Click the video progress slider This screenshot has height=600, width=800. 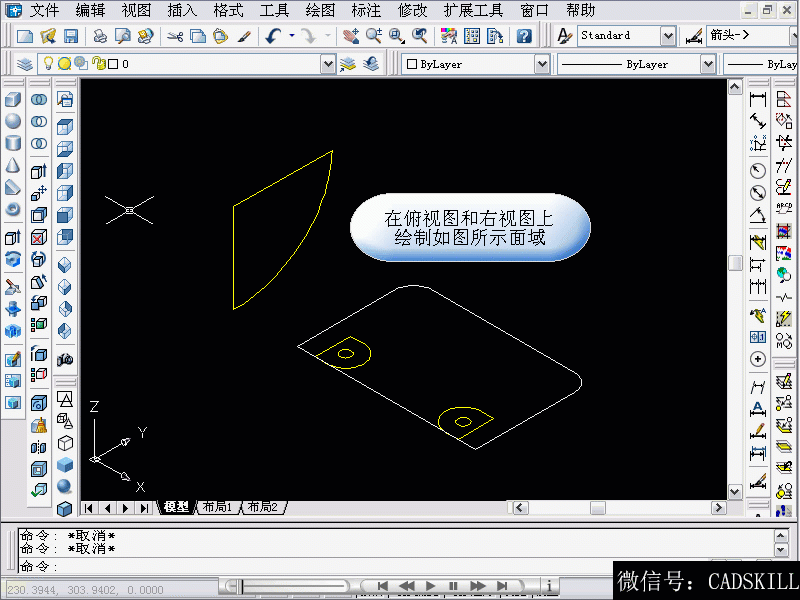(290, 586)
